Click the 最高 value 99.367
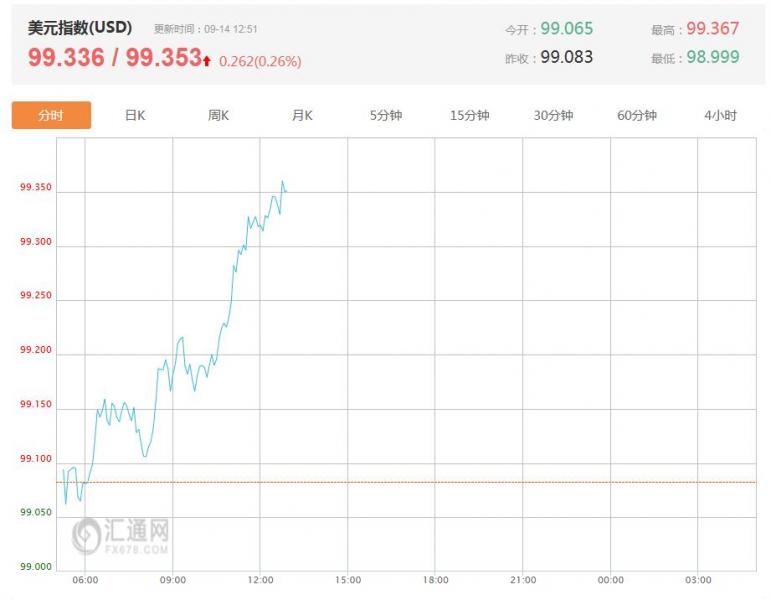The width and height of the screenshot is (771, 600). [712, 29]
